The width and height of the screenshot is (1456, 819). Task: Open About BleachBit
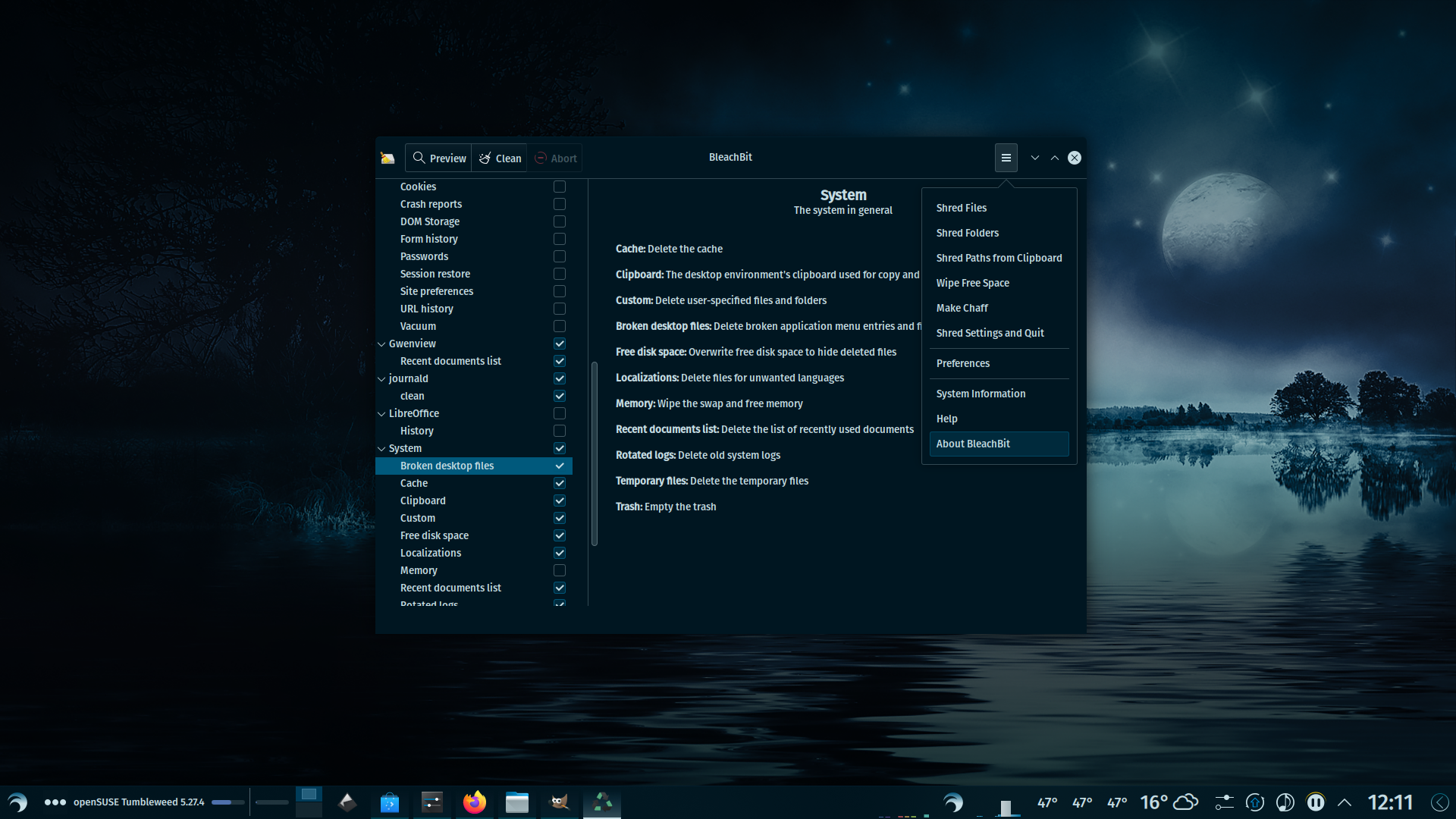pos(999,444)
